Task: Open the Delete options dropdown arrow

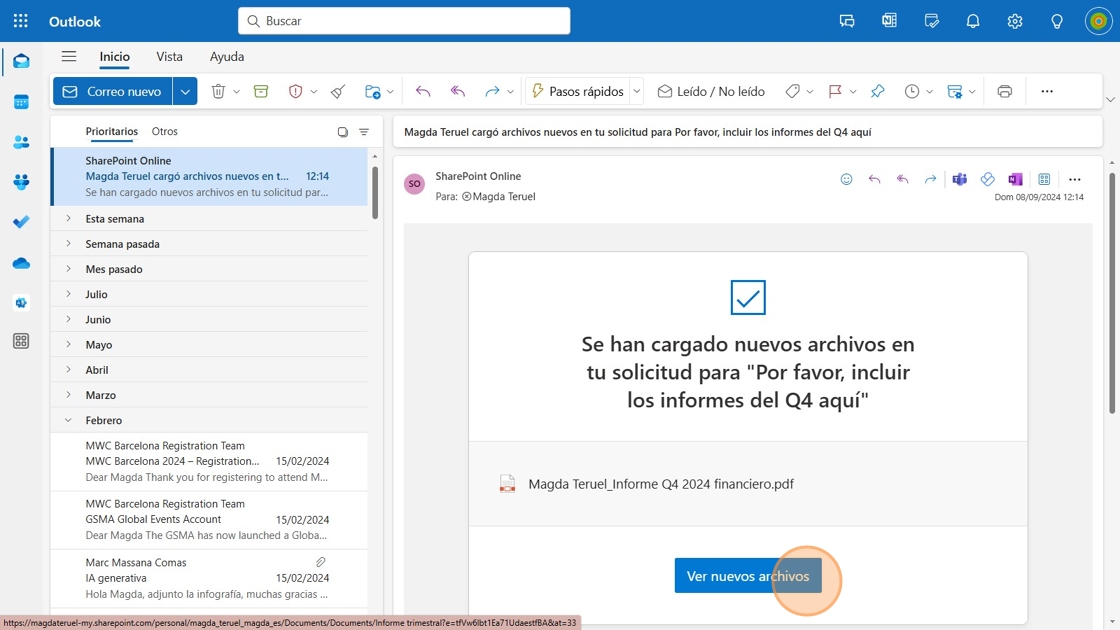Action: [236, 91]
